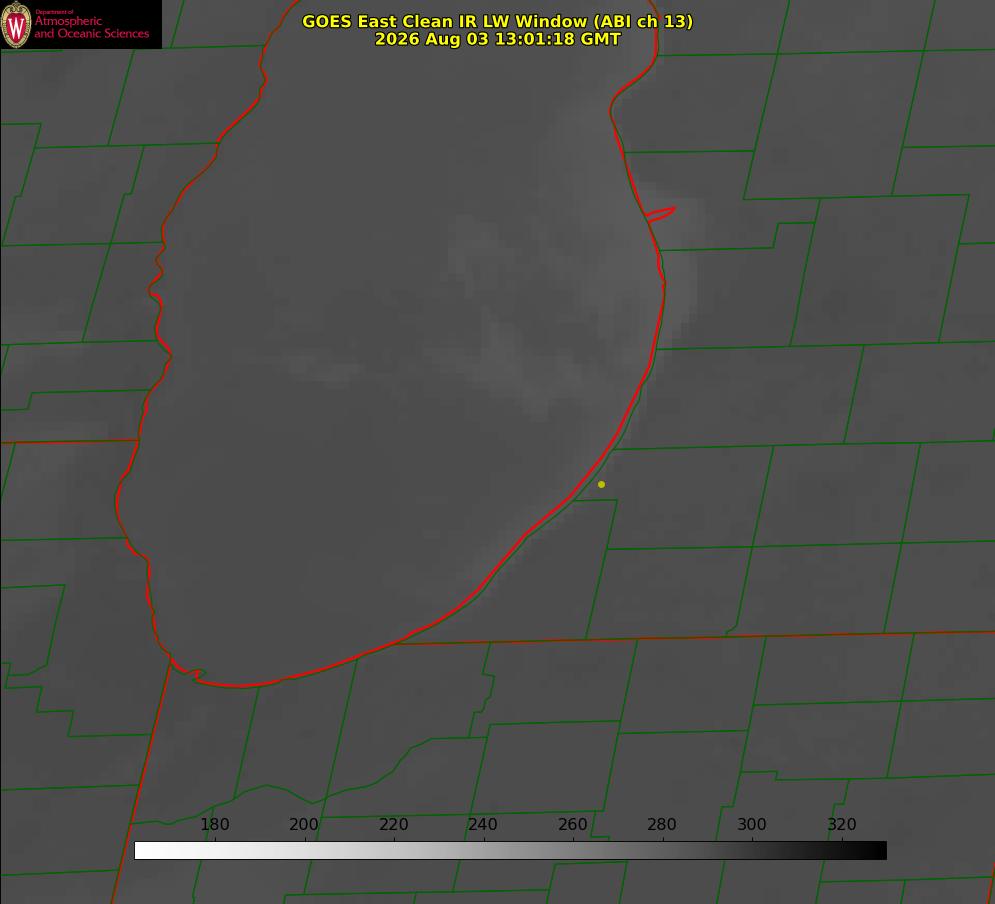The image size is (995, 904).
Task: Click the grayscale temperature color bar
Action: [510, 850]
